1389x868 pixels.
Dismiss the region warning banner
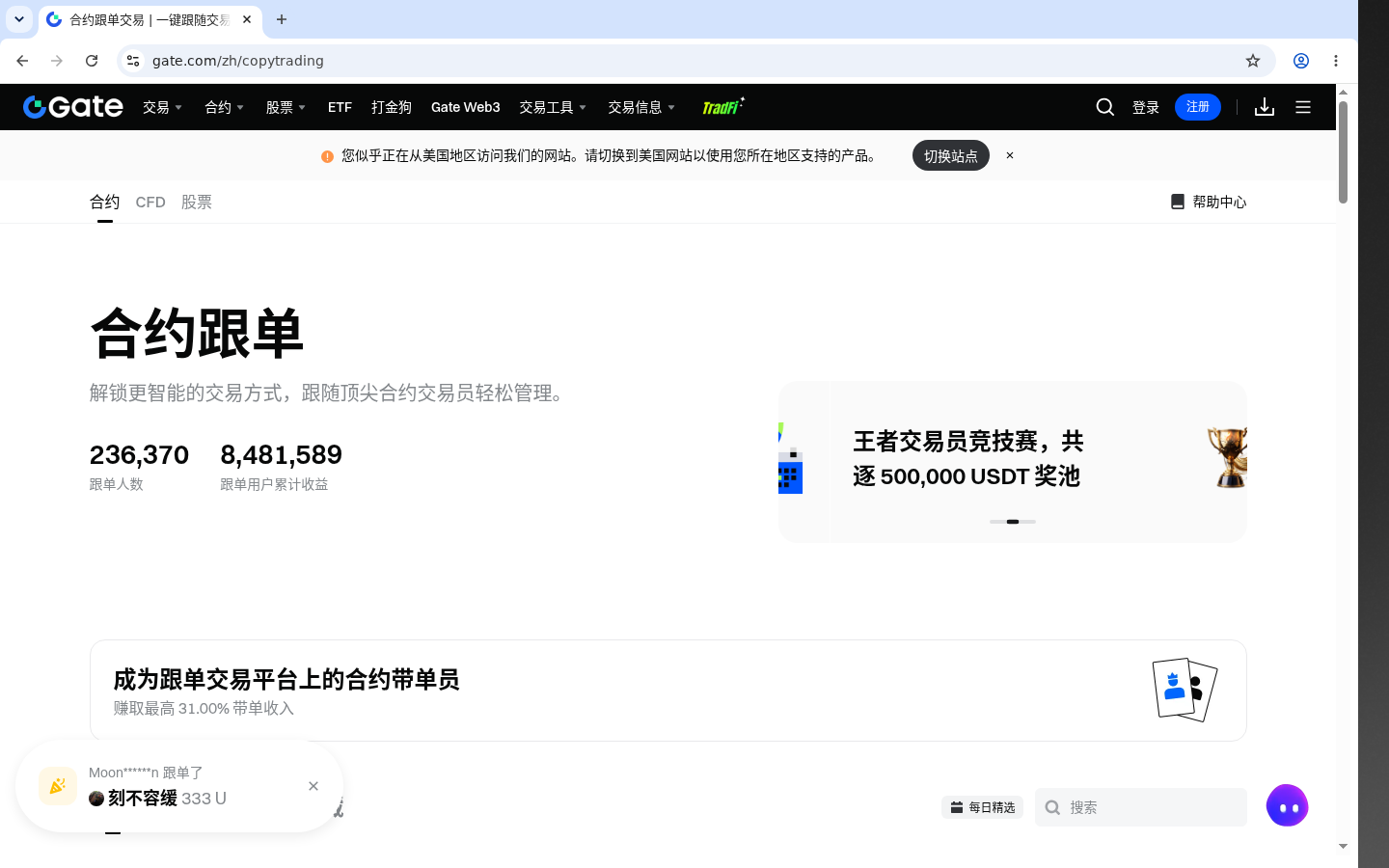[x=1010, y=155]
